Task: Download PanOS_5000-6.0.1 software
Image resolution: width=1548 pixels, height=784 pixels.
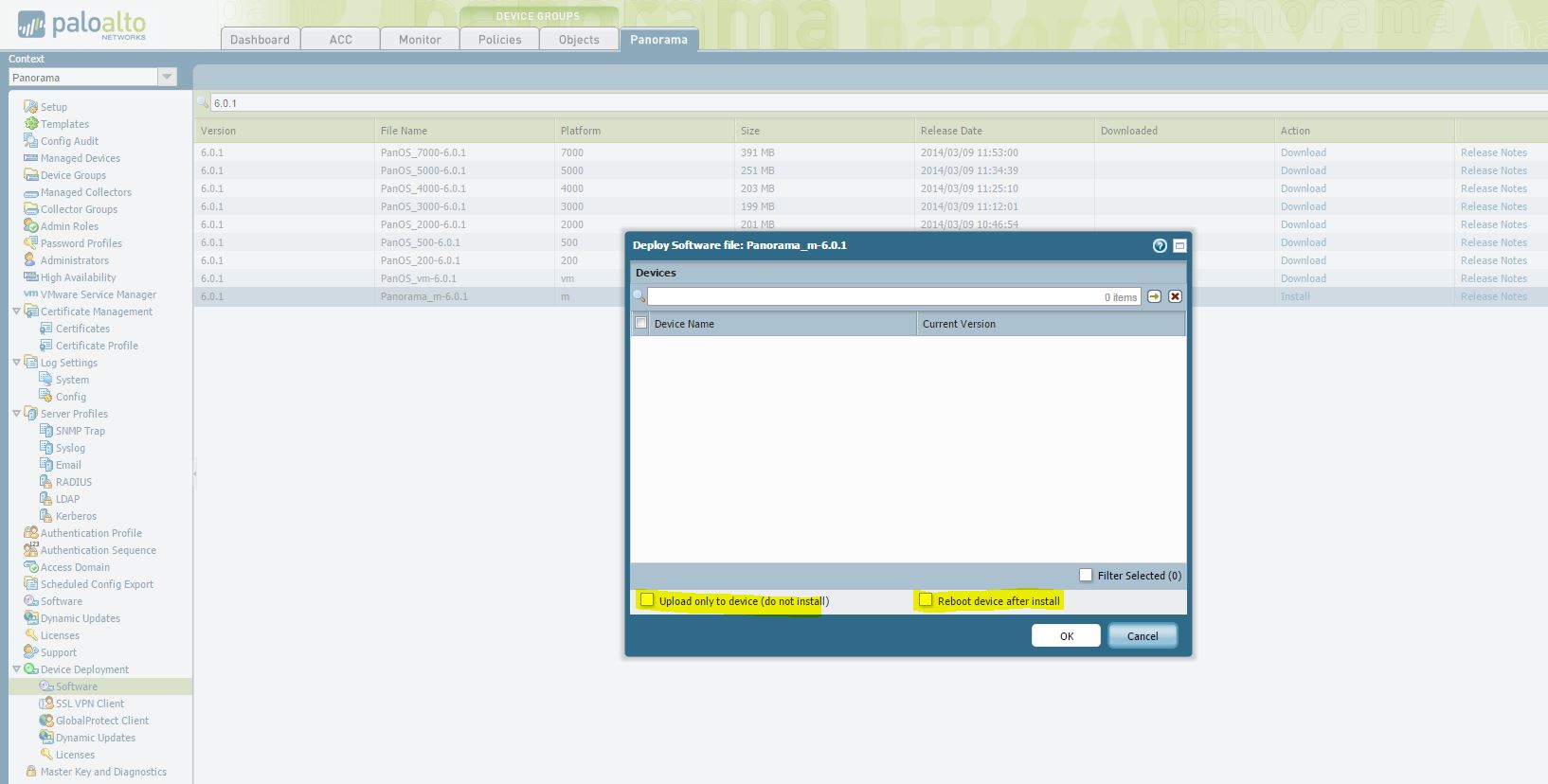Action: [x=1304, y=170]
